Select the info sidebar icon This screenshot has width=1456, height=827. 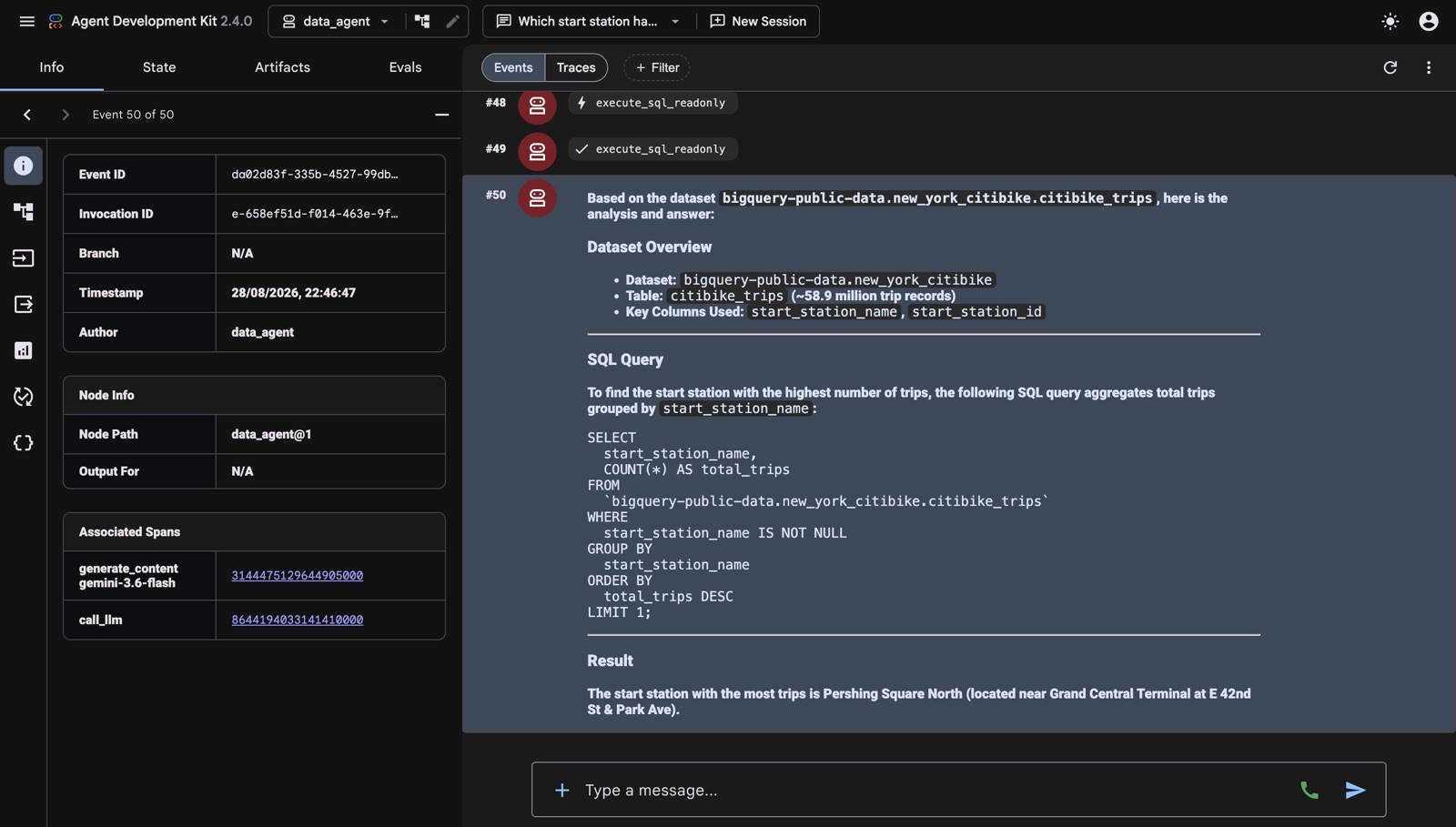(x=23, y=166)
